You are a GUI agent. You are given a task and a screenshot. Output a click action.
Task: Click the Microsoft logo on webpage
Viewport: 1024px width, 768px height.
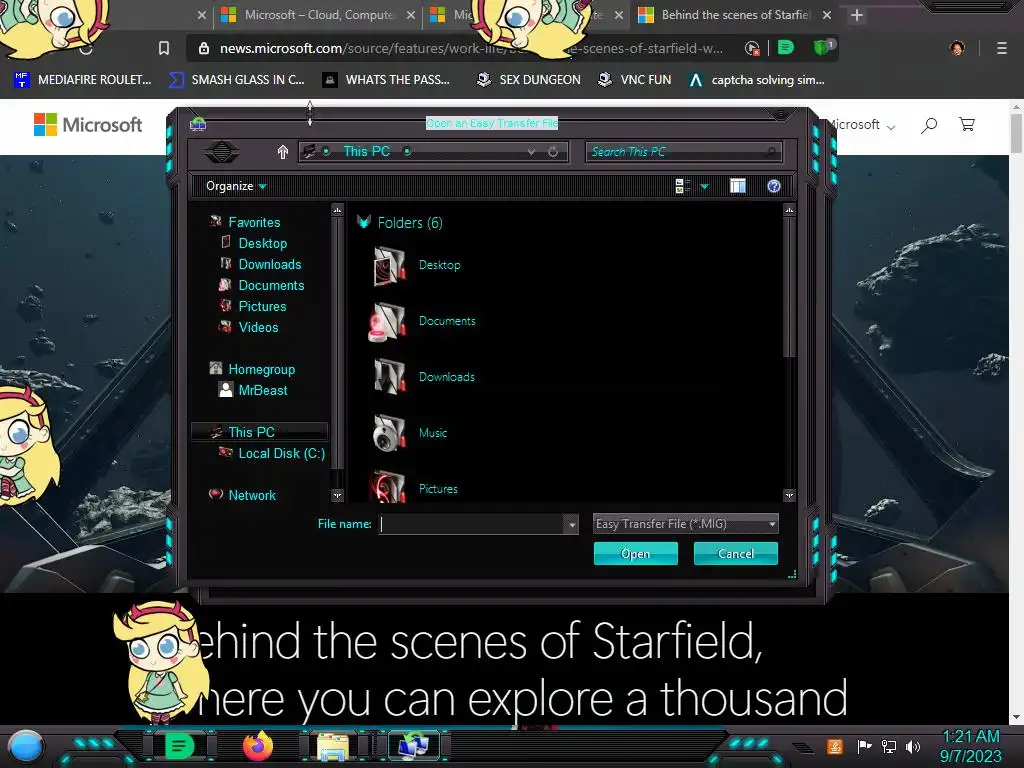pos(88,124)
